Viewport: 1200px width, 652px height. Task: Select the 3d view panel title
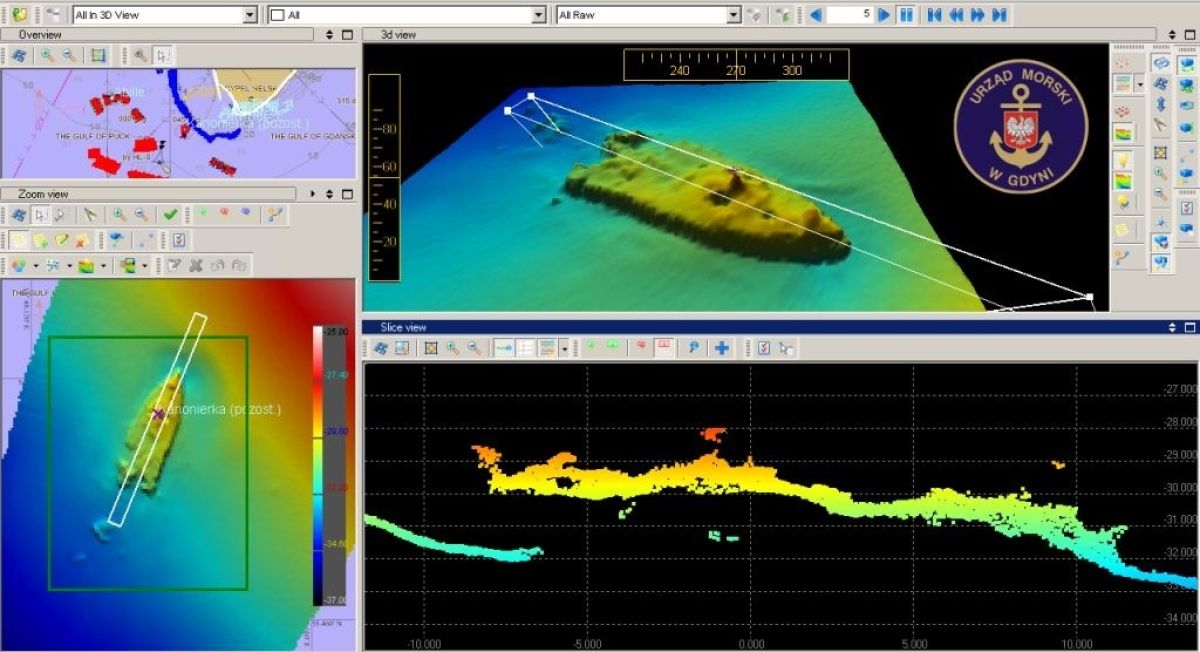coord(398,35)
